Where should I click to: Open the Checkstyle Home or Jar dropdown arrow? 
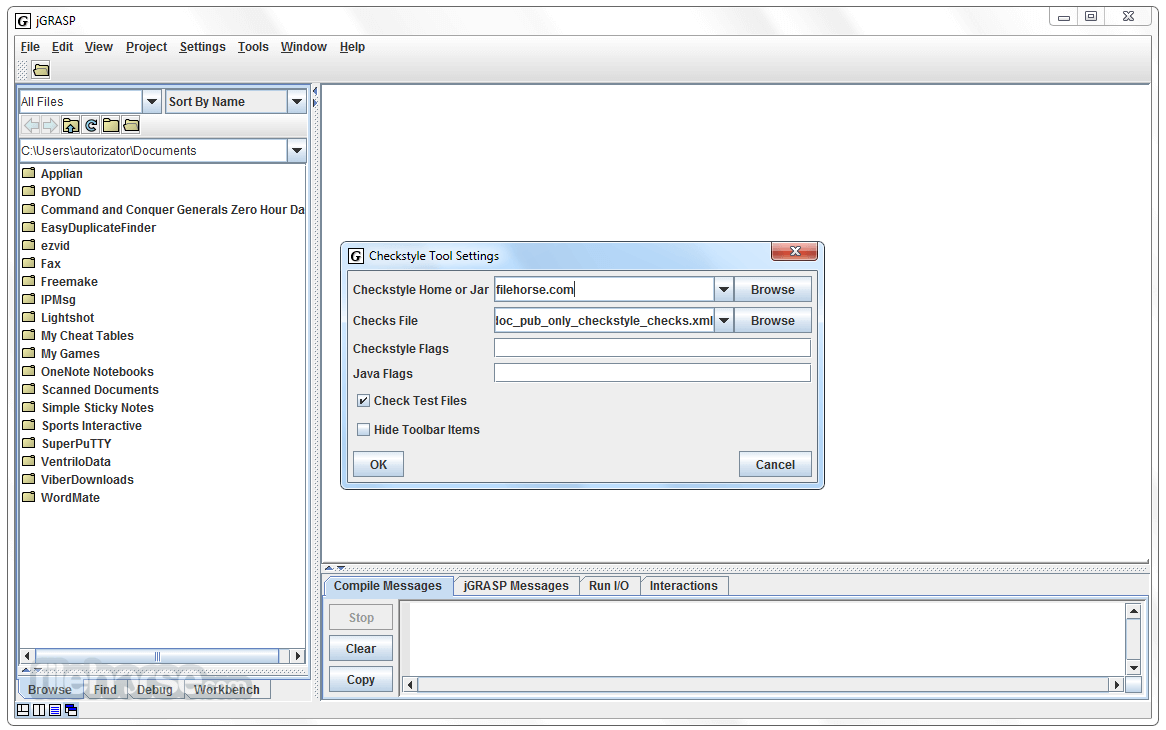(724, 289)
